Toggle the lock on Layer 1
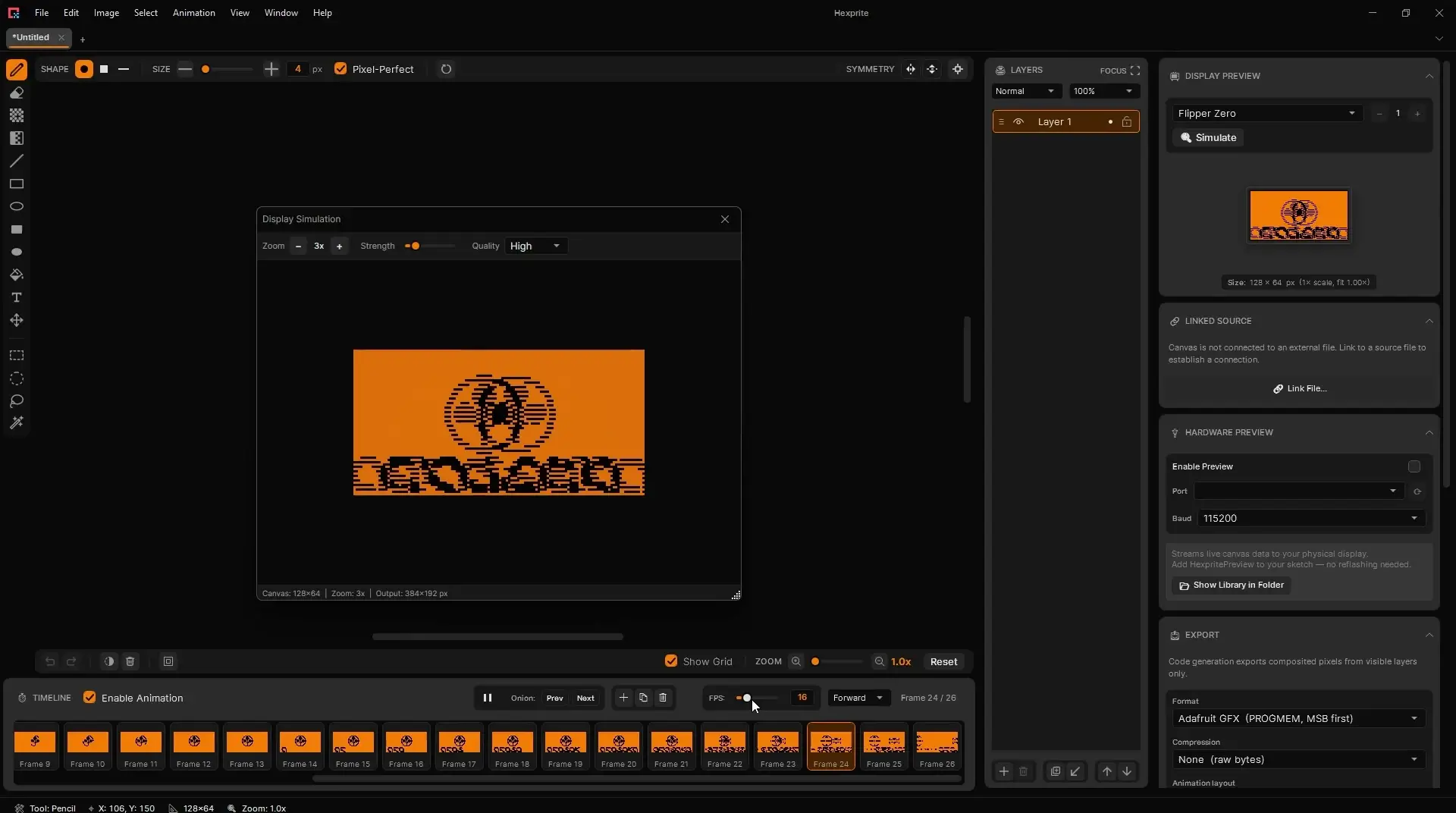Viewport: 1456px width, 813px height. [1127, 122]
